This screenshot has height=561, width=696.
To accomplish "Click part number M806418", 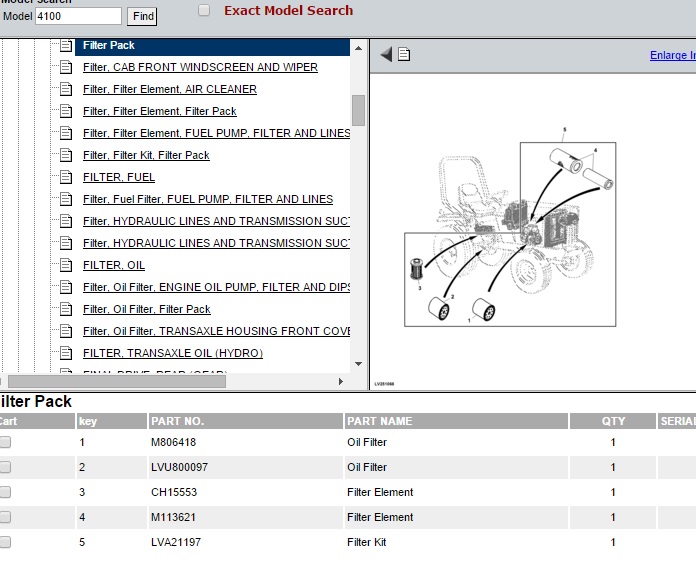I will click(x=174, y=442).
